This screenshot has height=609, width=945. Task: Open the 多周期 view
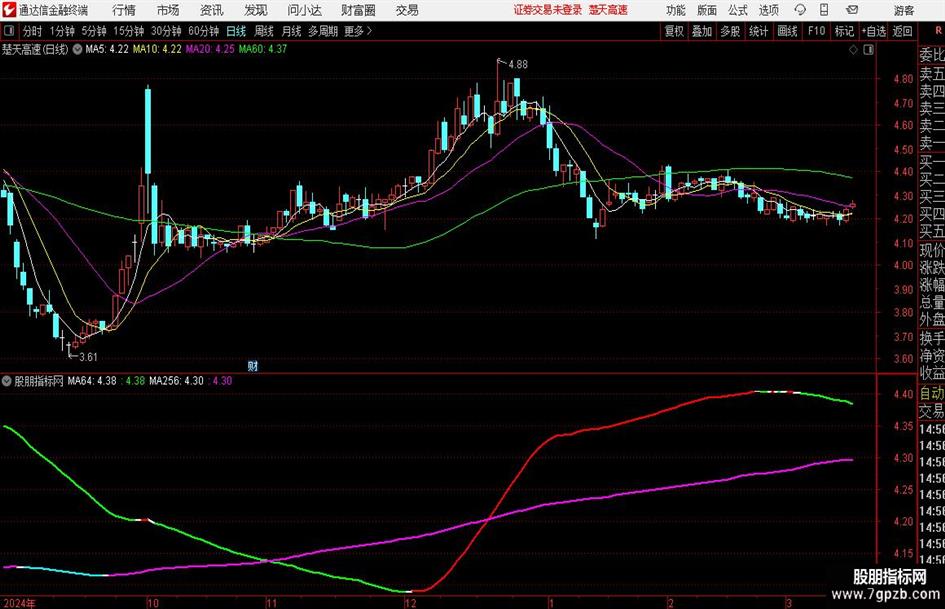pos(323,31)
